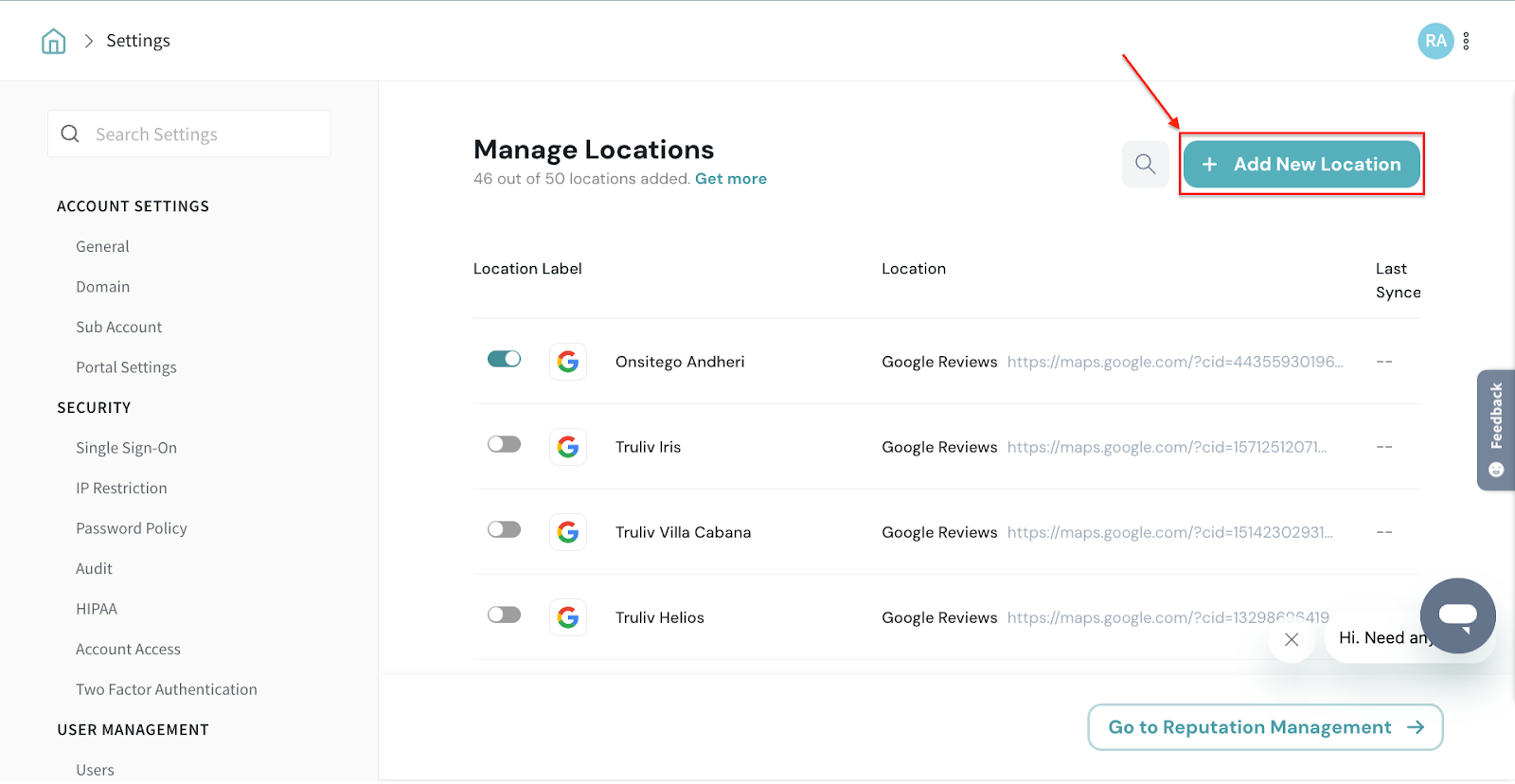Click the home icon in breadcrumb
Screen dimensions: 1515x784
[x=54, y=41]
